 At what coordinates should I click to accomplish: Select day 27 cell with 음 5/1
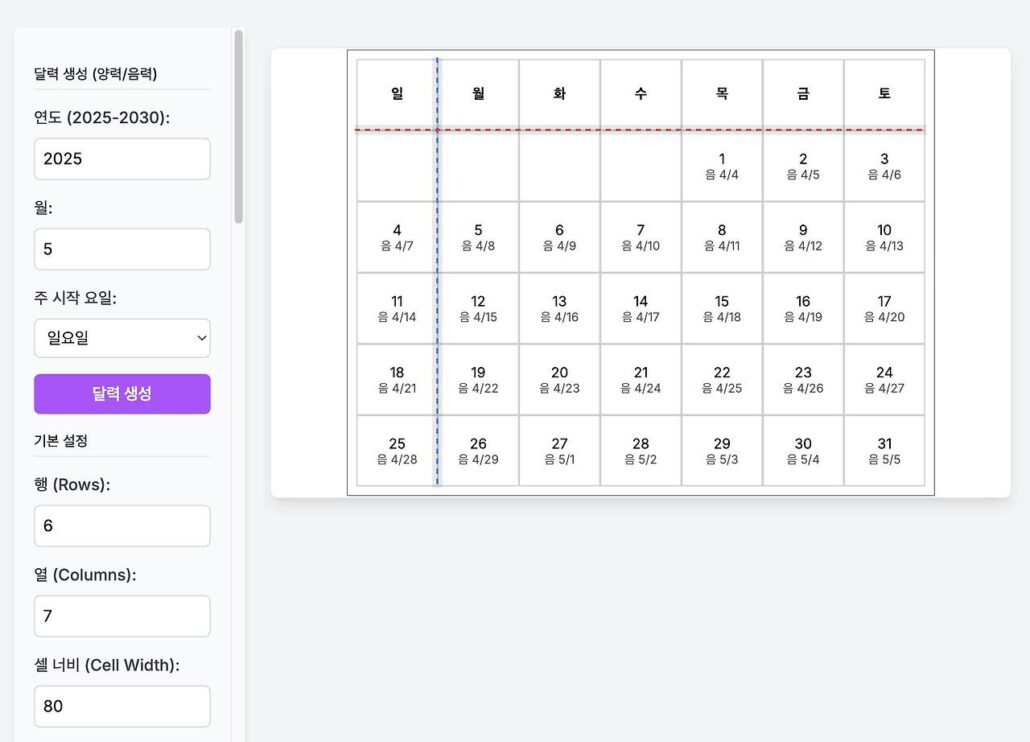coord(559,451)
